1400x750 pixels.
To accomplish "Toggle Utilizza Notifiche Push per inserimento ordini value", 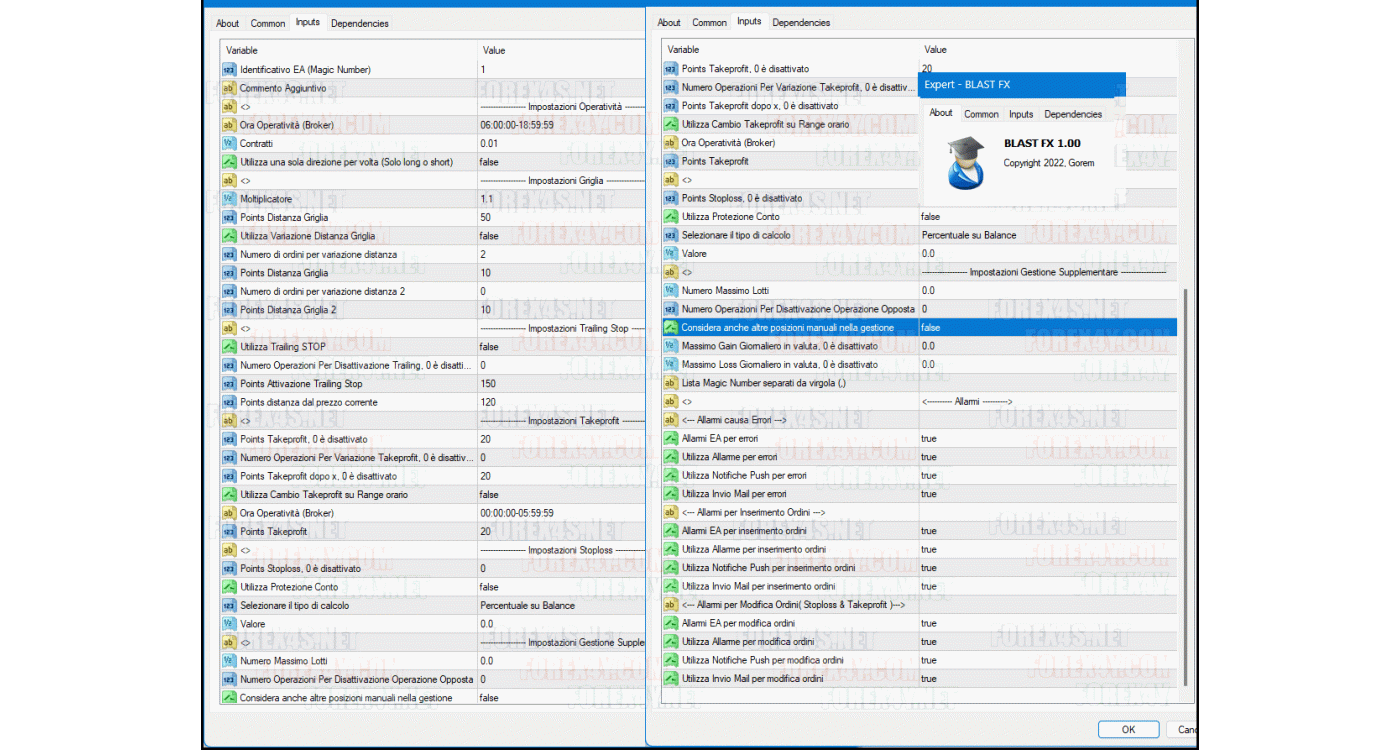I will point(1045,568).
